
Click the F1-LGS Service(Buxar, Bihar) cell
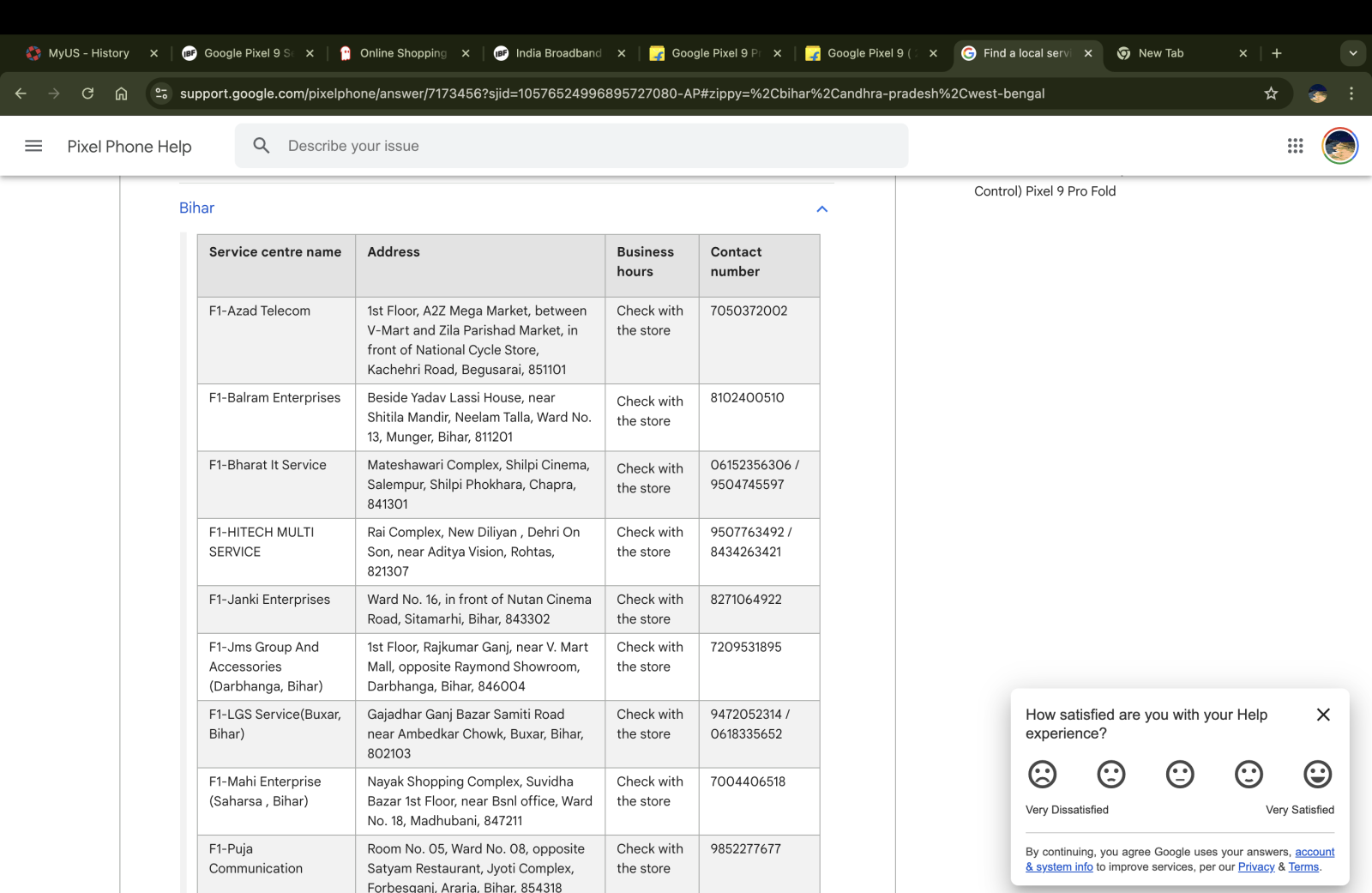tap(276, 733)
